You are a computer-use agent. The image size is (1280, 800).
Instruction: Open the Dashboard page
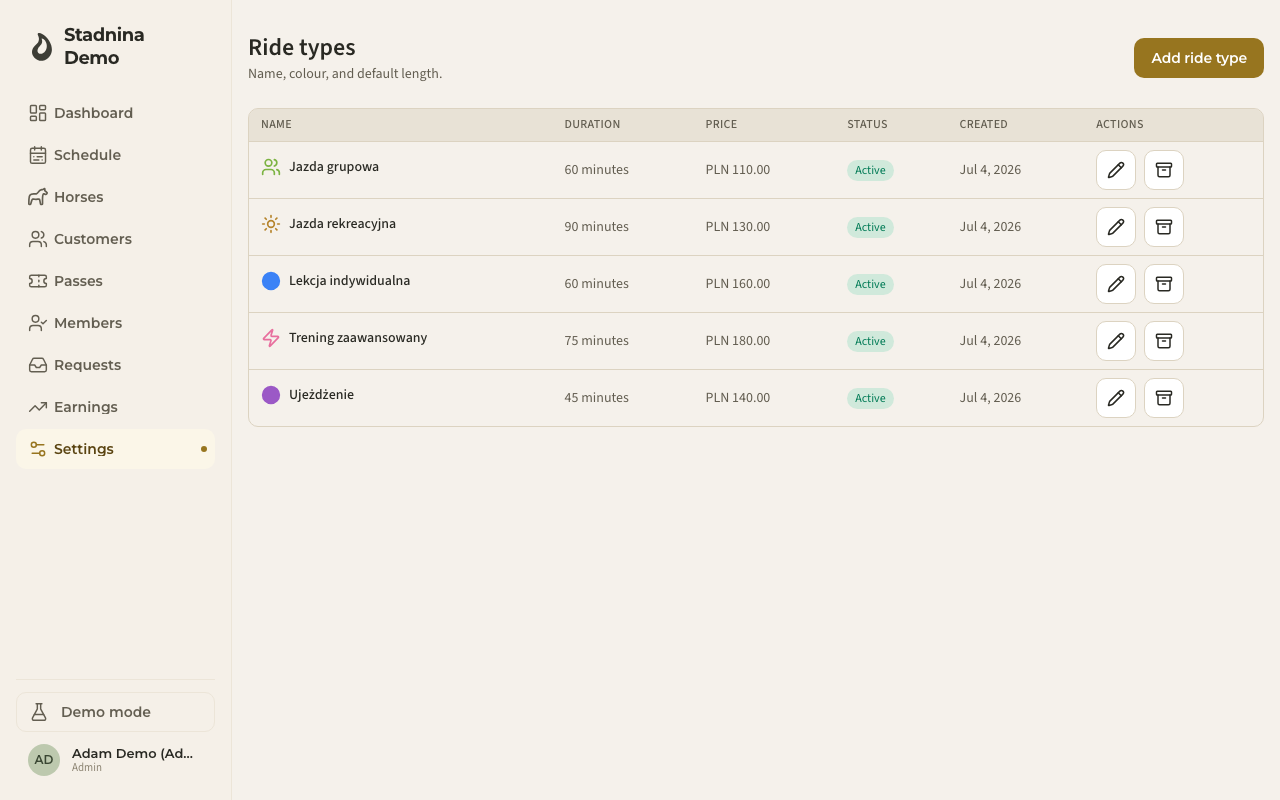pos(115,113)
